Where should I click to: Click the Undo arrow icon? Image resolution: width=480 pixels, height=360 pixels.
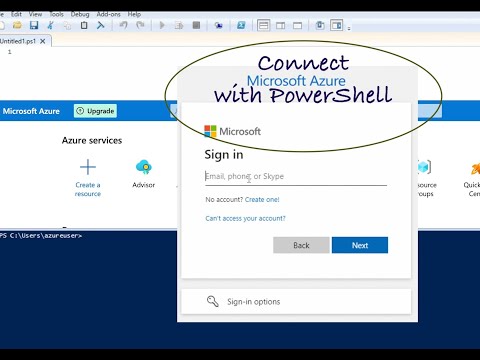123,25
